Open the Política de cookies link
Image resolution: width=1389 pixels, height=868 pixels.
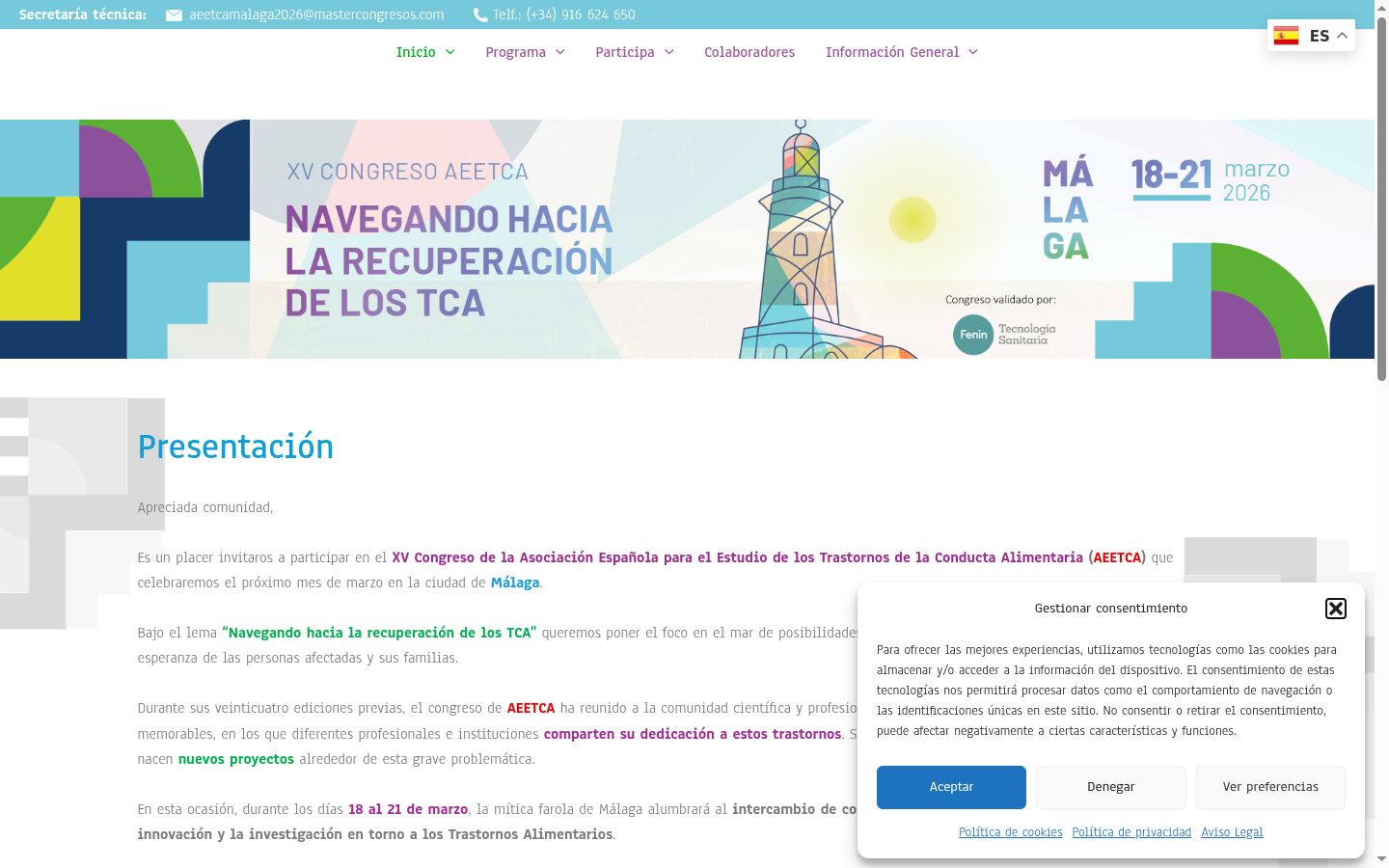1010,832
